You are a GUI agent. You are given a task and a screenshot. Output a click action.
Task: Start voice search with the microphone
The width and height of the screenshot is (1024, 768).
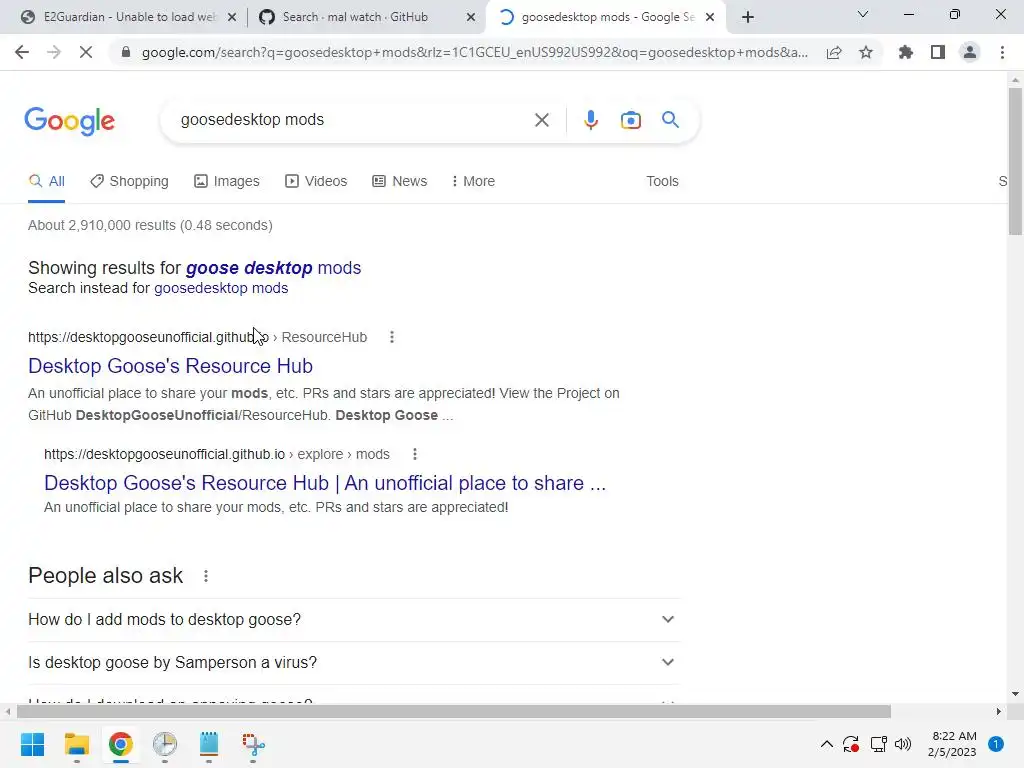click(x=590, y=120)
